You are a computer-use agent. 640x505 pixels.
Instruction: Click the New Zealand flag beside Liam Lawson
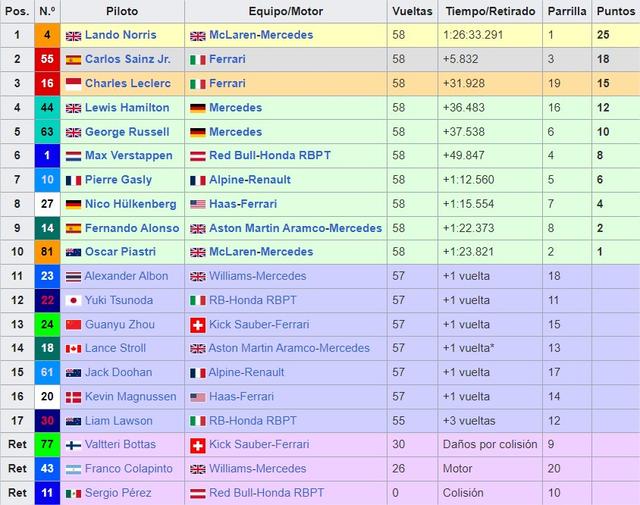click(x=73, y=421)
